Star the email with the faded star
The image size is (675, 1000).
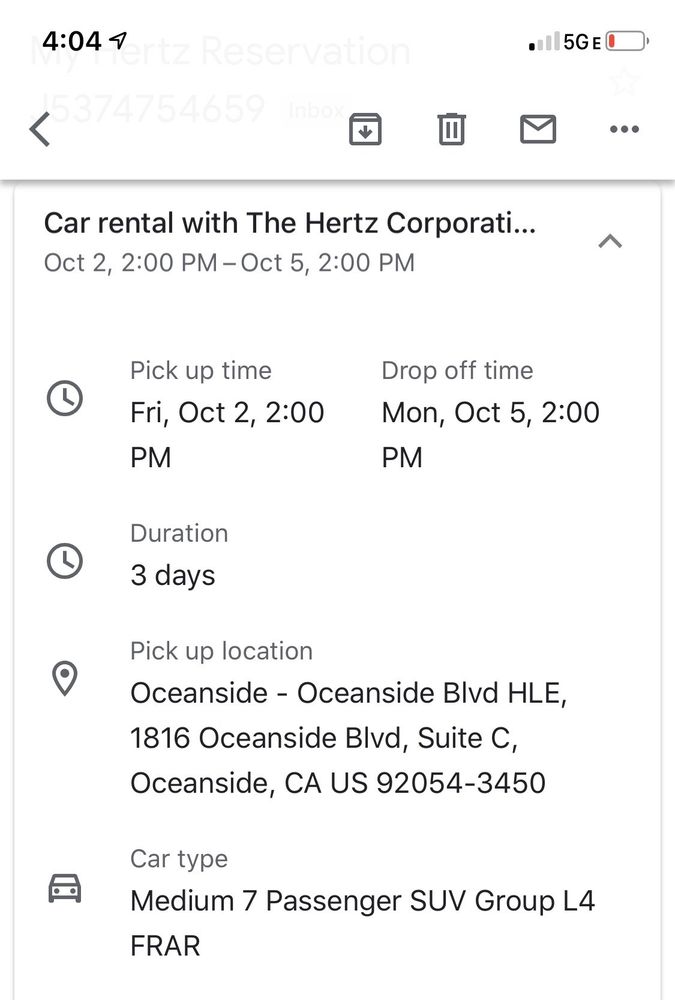(624, 82)
